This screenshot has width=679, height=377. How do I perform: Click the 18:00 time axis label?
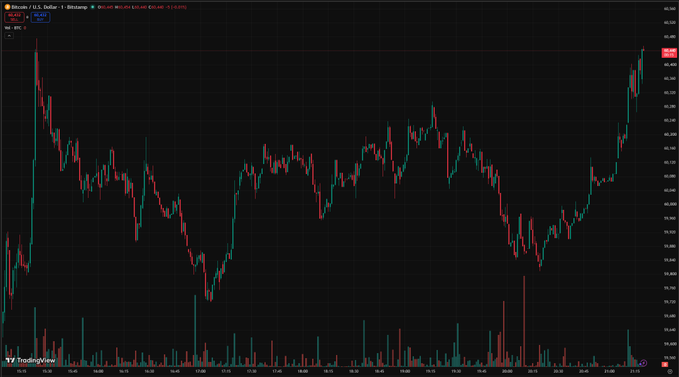point(303,371)
